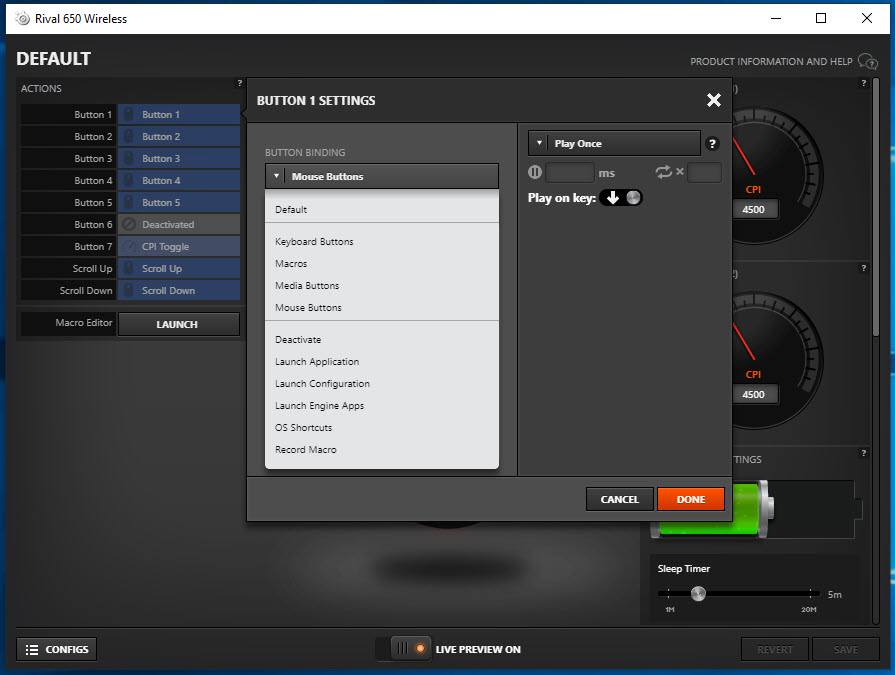Screen dimensions: 895x675
Task: Click the green battery indicator
Action: [x=752, y=510]
